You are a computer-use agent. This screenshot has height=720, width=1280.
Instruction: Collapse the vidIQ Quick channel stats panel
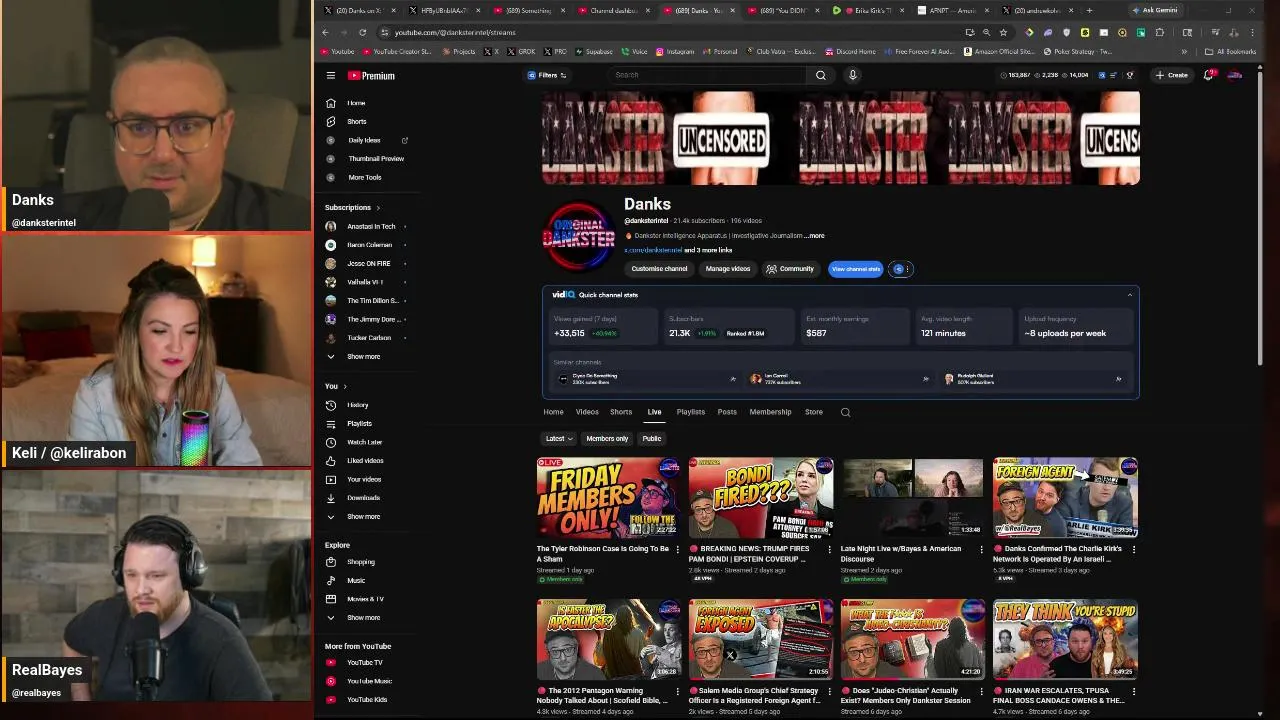(1130, 295)
